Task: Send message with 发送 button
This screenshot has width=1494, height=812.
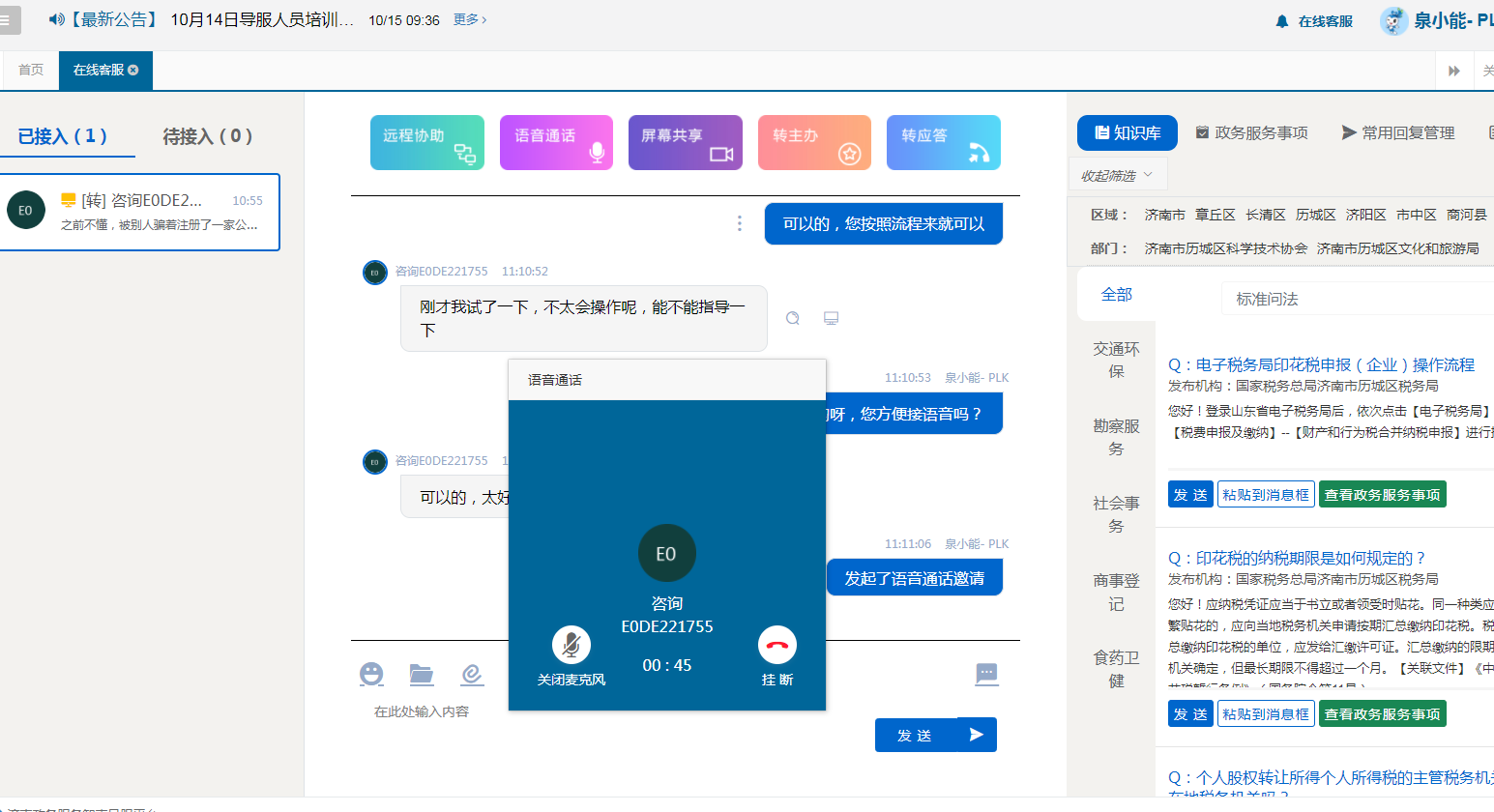Action: pos(916,736)
